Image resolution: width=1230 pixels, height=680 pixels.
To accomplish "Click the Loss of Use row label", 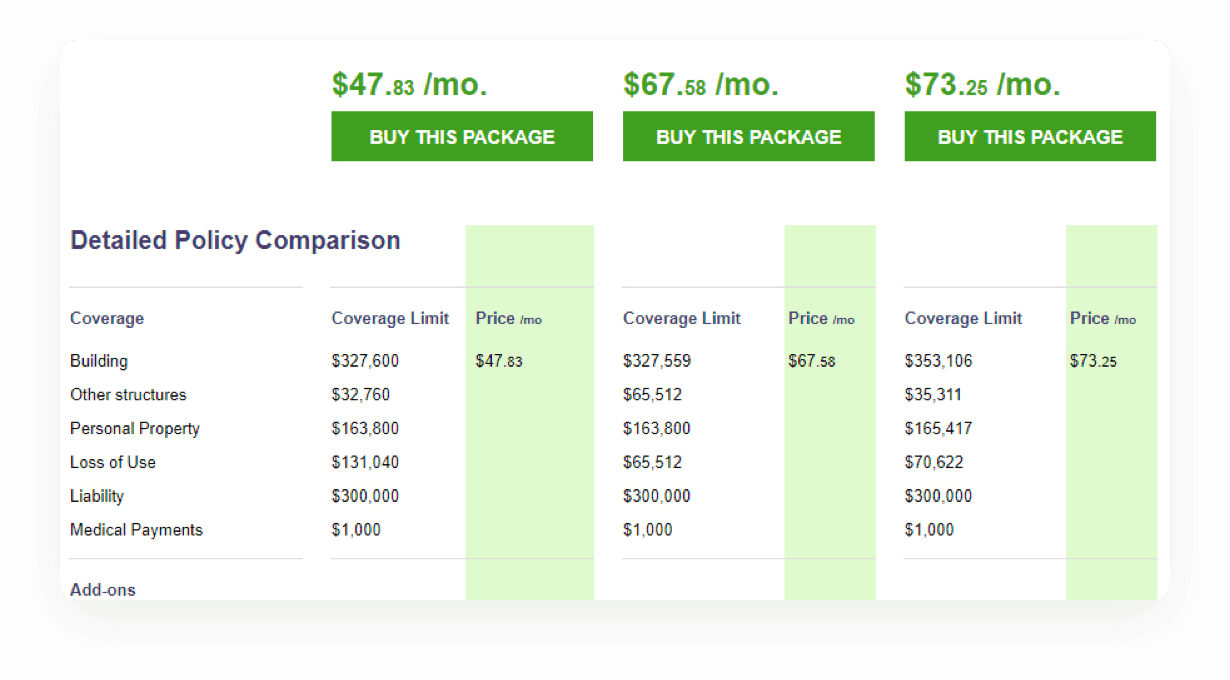I will (113, 463).
